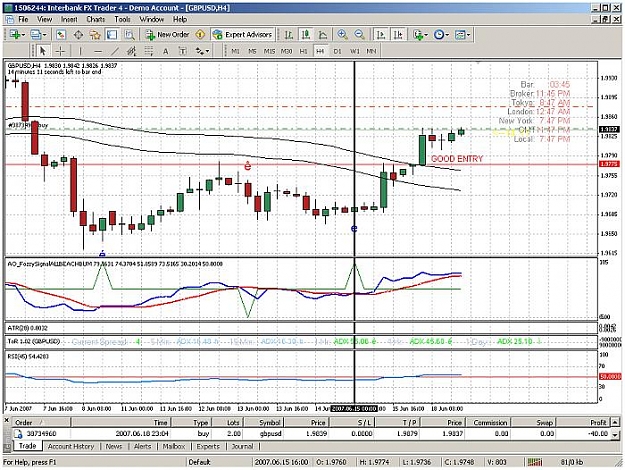
Task: Select order 38734960 row
Action: coord(311,434)
